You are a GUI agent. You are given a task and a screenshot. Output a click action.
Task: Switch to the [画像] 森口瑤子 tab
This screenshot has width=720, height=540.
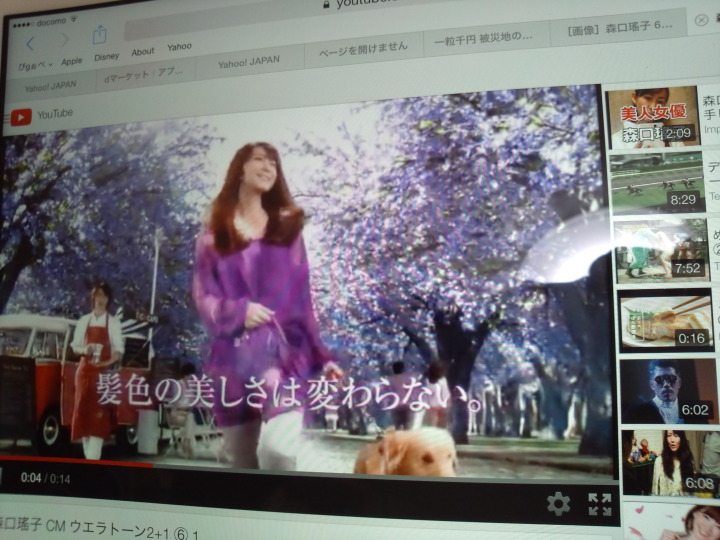click(x=619, y=27)
